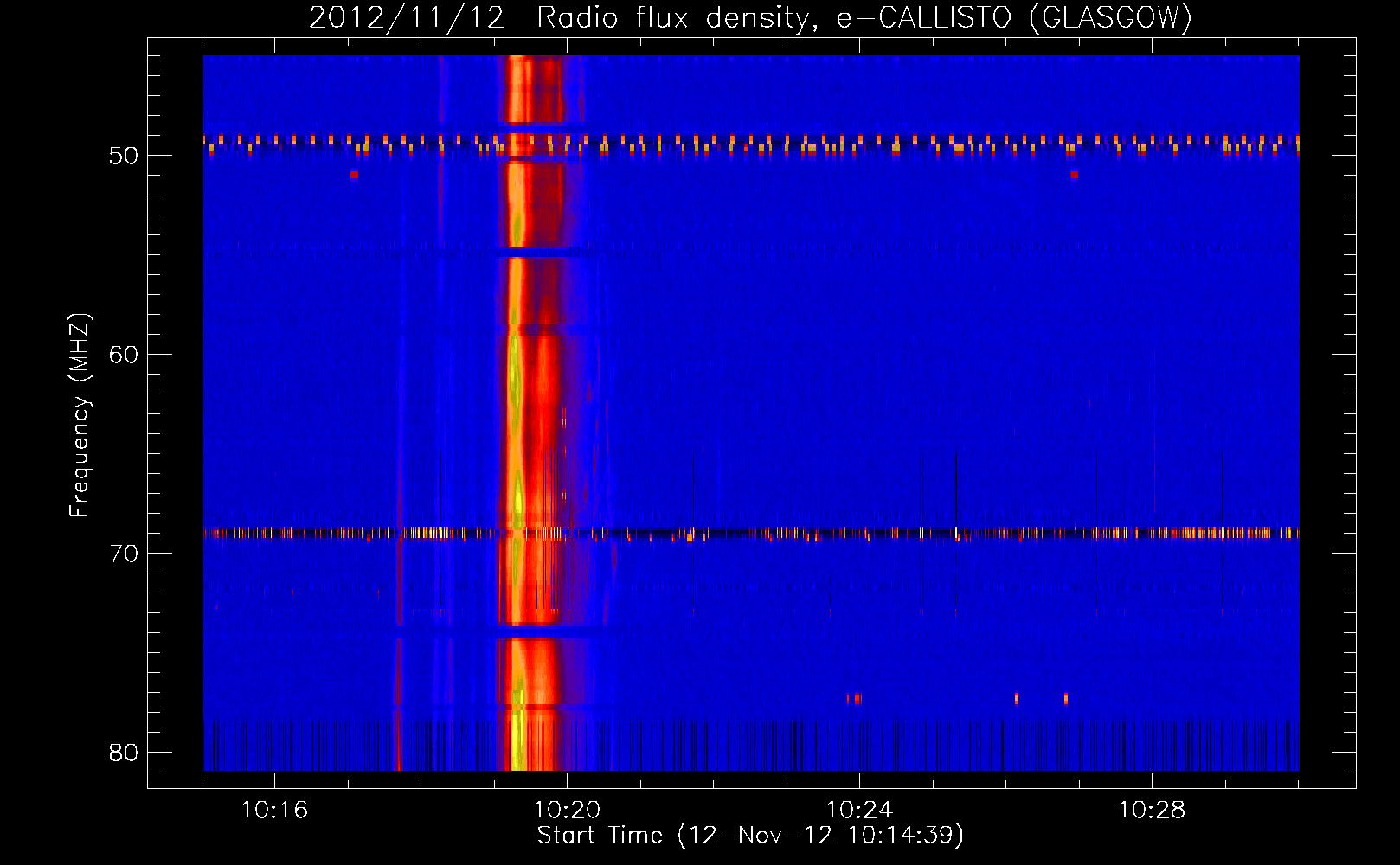Click the 'Frequency (MHZ)' y-axis label
Viewport: 1400px width, 865px height.
[x=80, y=415]
